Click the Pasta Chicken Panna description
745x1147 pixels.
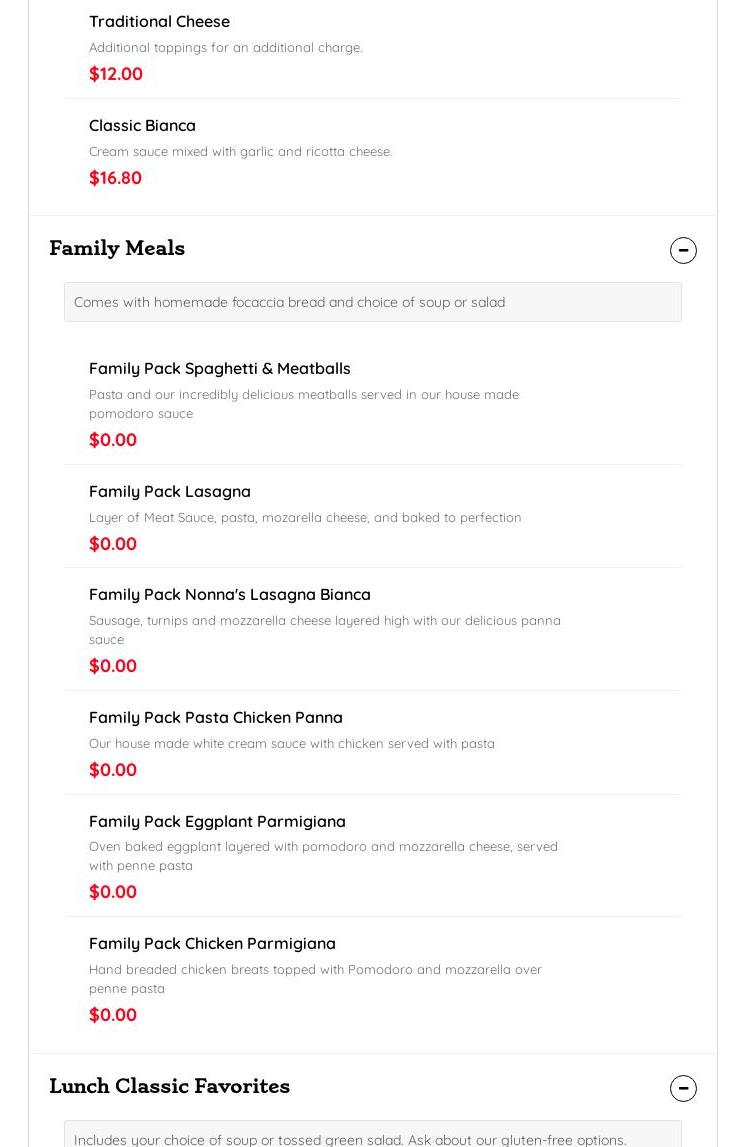pos(292,743)
